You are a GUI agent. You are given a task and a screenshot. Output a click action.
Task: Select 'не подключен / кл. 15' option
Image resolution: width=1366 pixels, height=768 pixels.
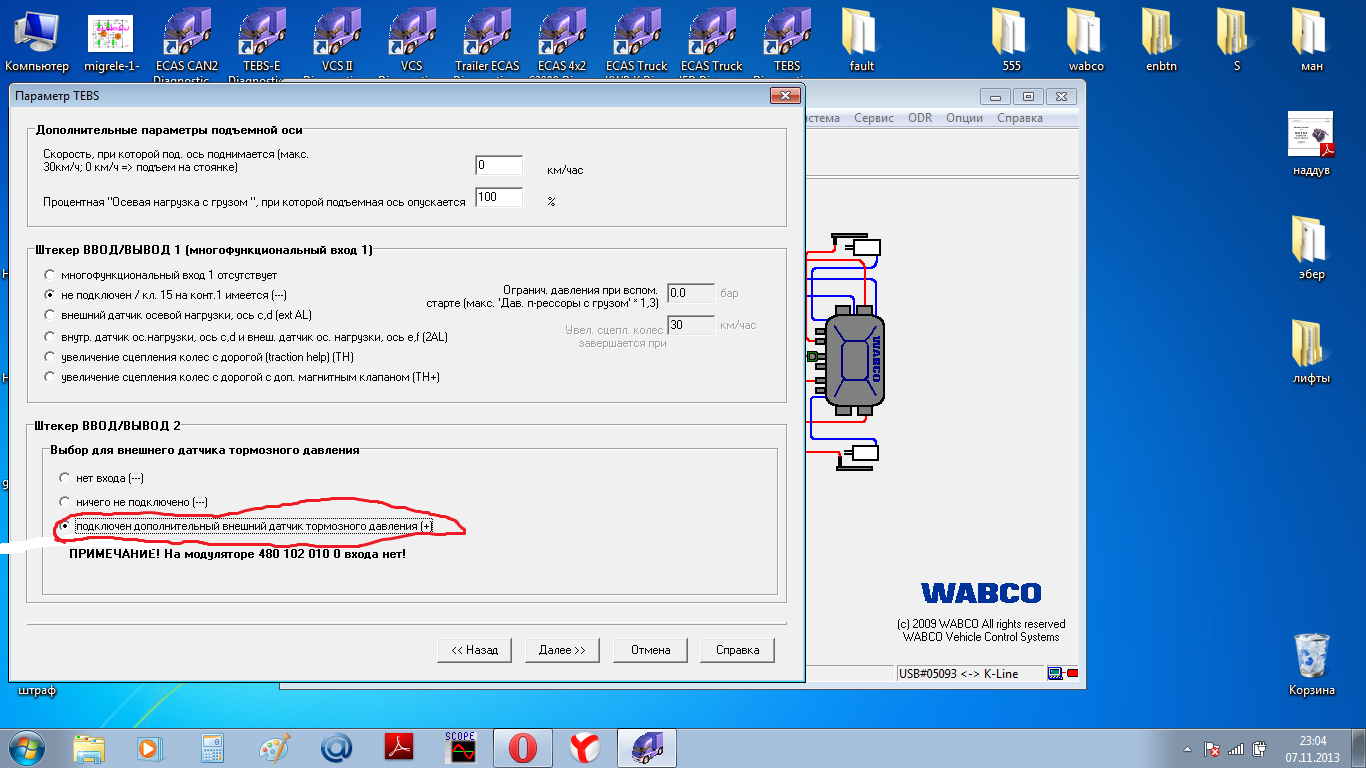[x=166, y=295]
